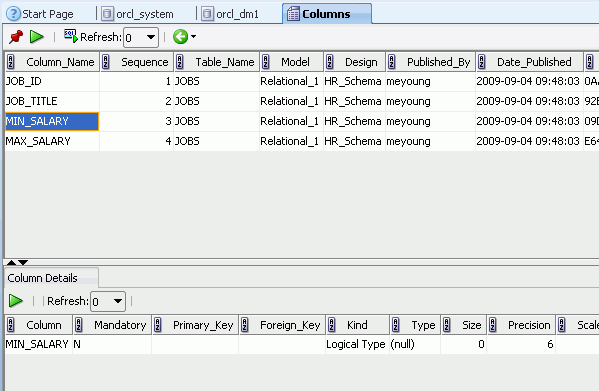
Task: Sort by Design sort icon
Action: [x=330, y=62]
